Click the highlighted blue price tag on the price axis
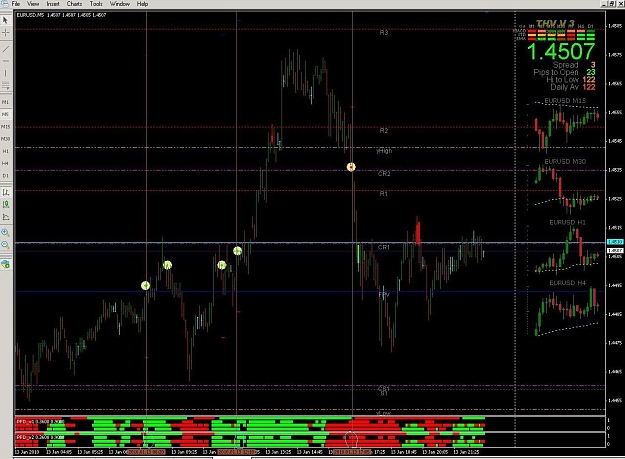The height and width of the screenshot is (459, 625). (x=615, y=242)
